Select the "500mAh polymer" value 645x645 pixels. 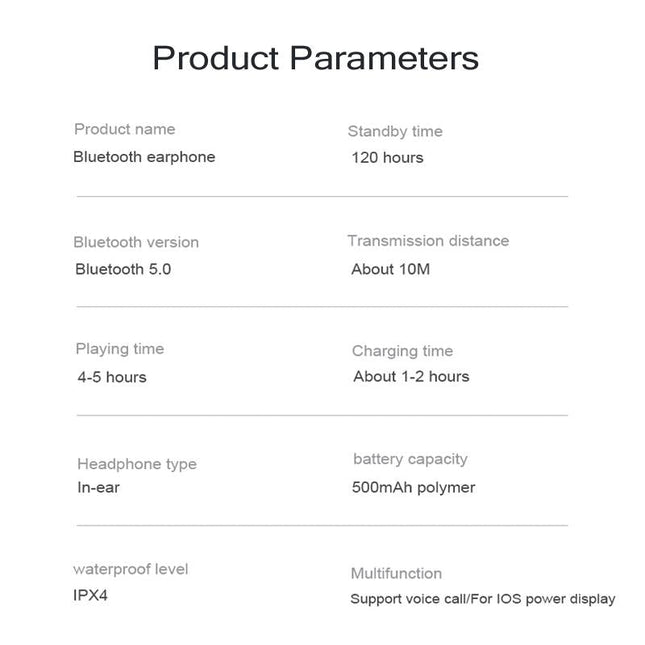[x=413, y=488]
